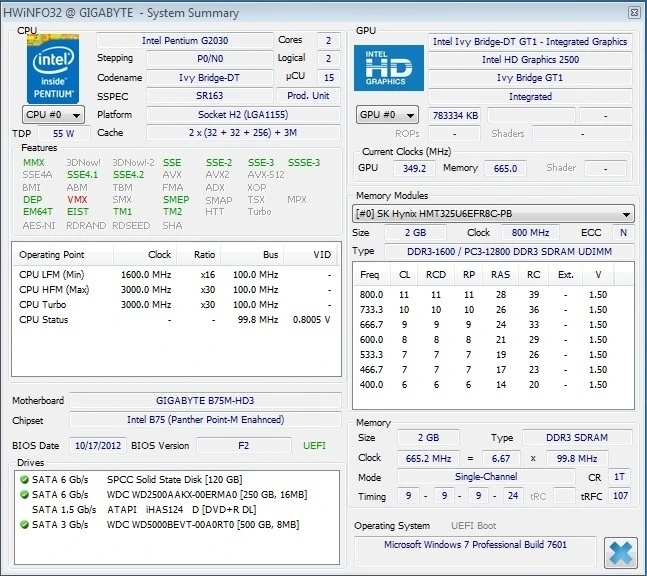Click the RAS column header

[501, 274]
